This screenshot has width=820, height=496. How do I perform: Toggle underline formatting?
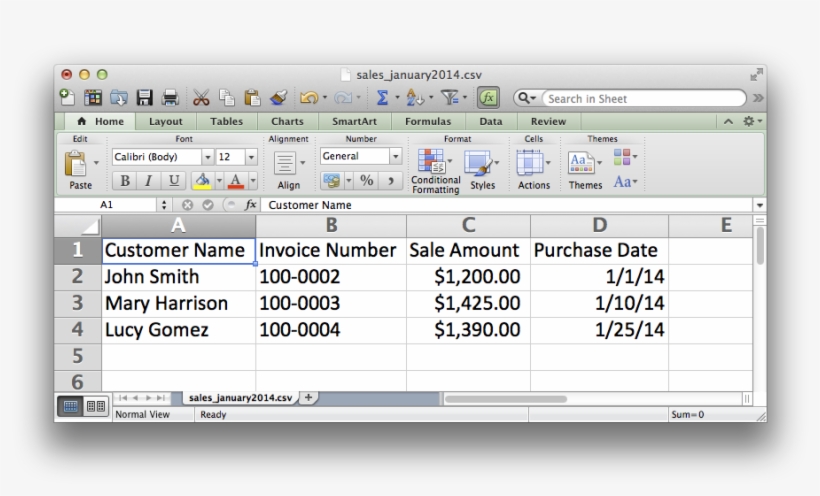point(174,181)
